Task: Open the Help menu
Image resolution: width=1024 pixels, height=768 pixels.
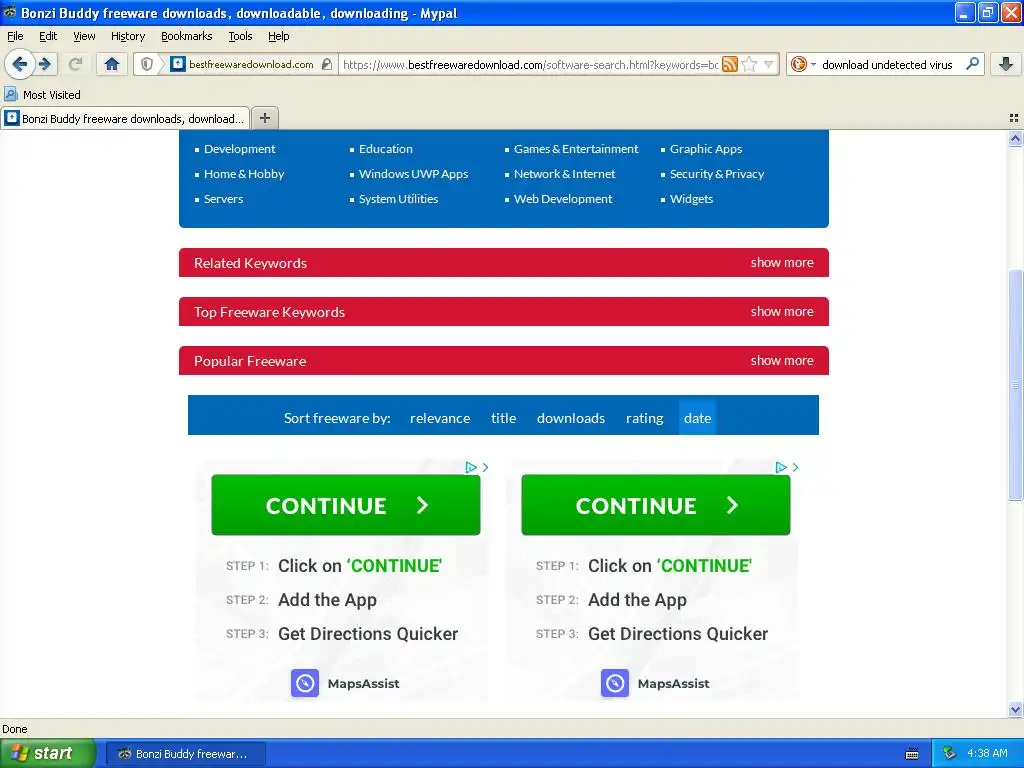Action: click(278, 36)
